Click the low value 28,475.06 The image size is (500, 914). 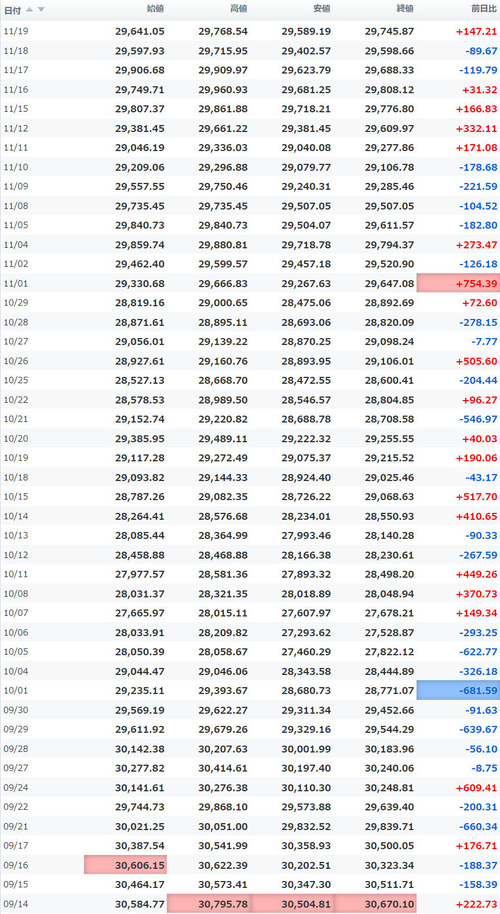coord(306,303)
